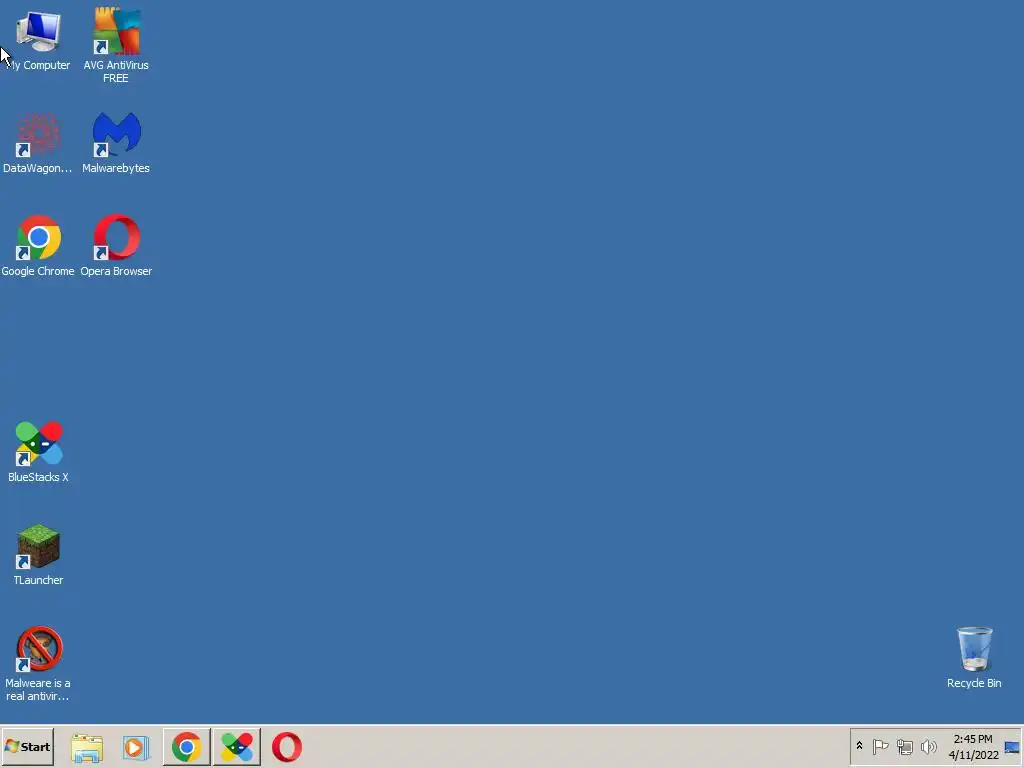The height and width of the screenshot is (768, 1024).
Task: Open the Start menu
Action: tap(27, 747)
